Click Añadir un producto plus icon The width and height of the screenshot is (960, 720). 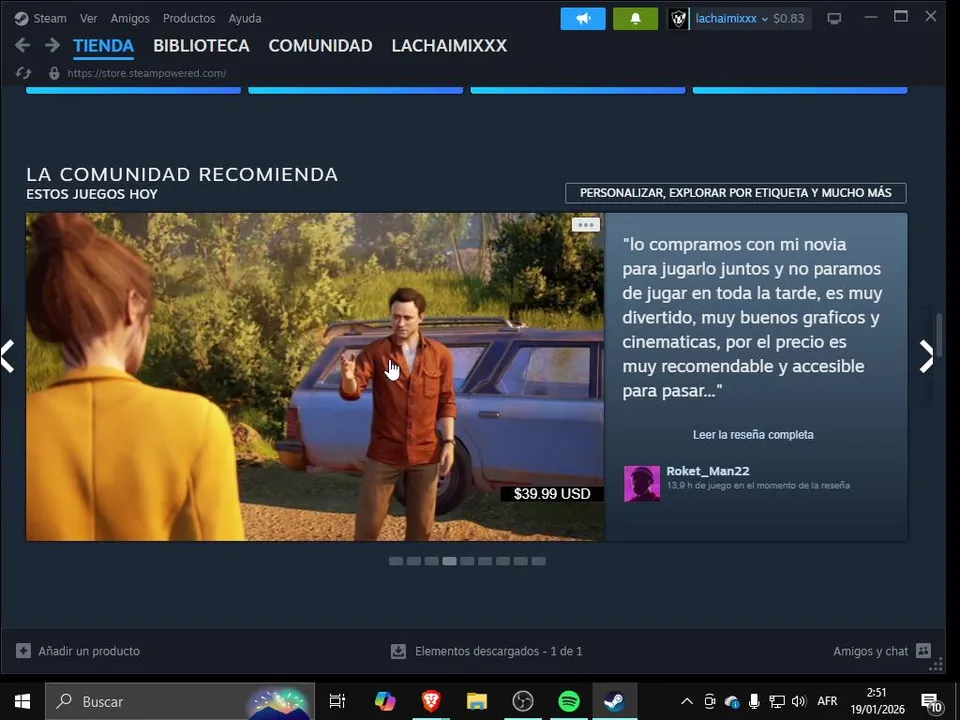pos(23,650)
